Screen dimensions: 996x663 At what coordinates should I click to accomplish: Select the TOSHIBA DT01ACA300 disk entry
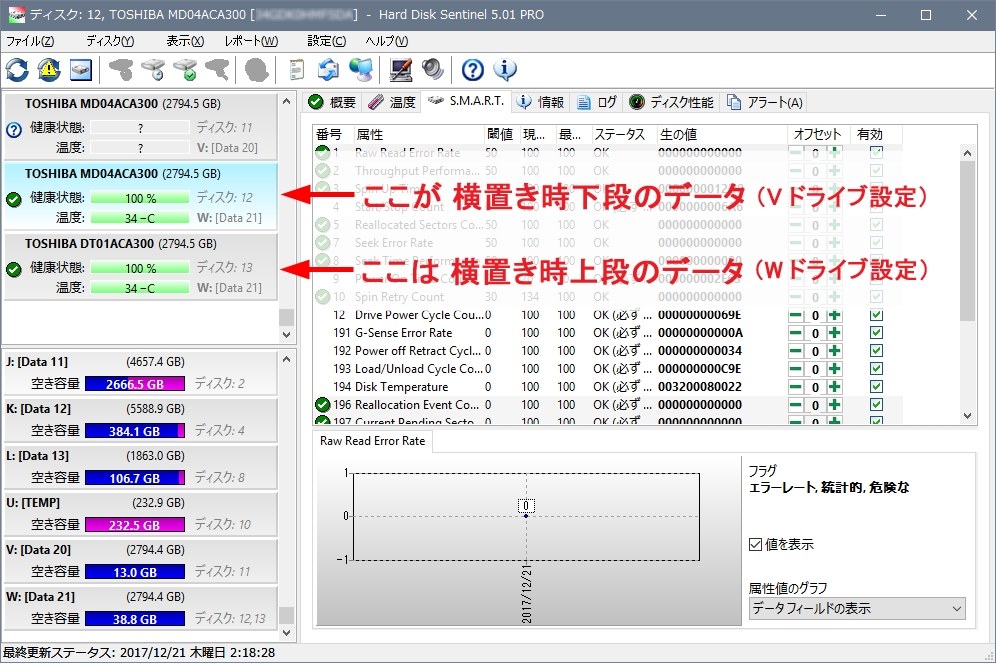pyautogui.click(x=140, y=267)
